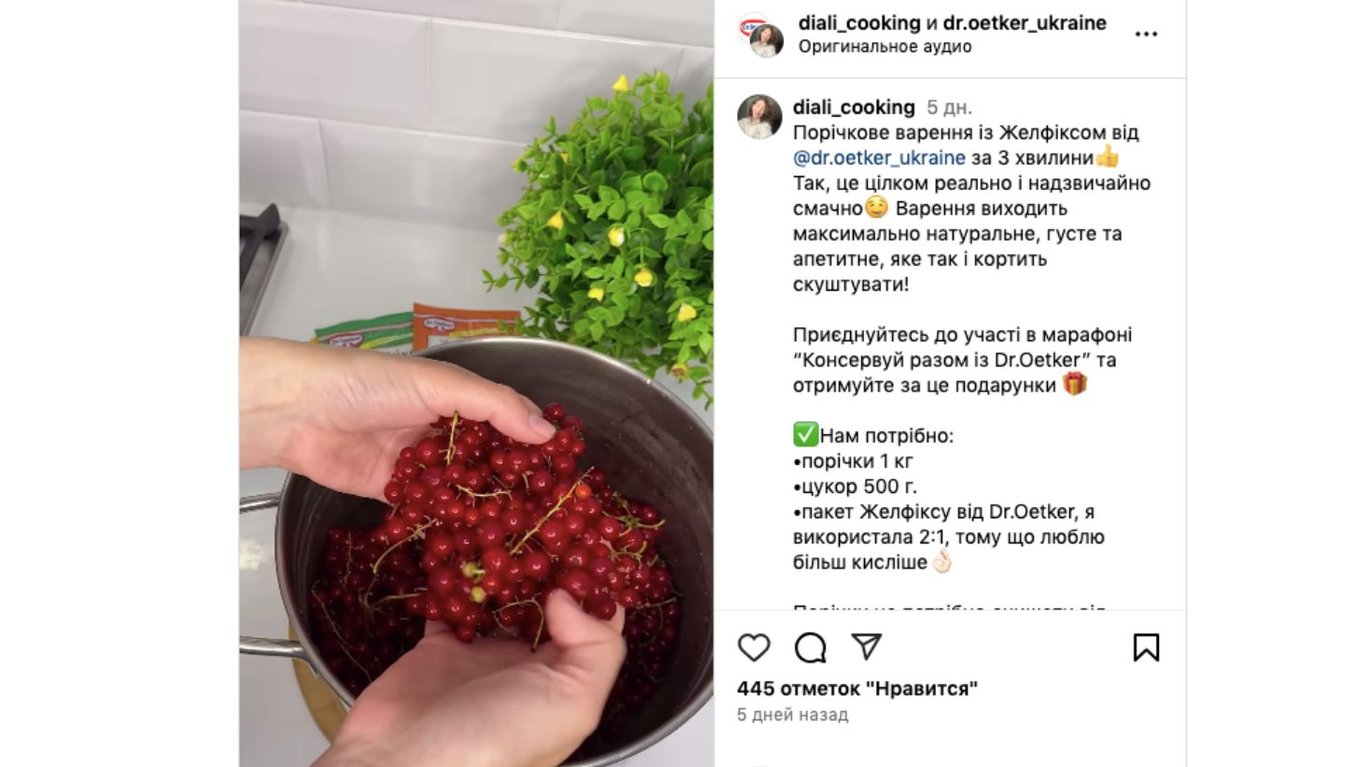View the 445 отметок "Нравится" likes list

click(x=857, y=688)
